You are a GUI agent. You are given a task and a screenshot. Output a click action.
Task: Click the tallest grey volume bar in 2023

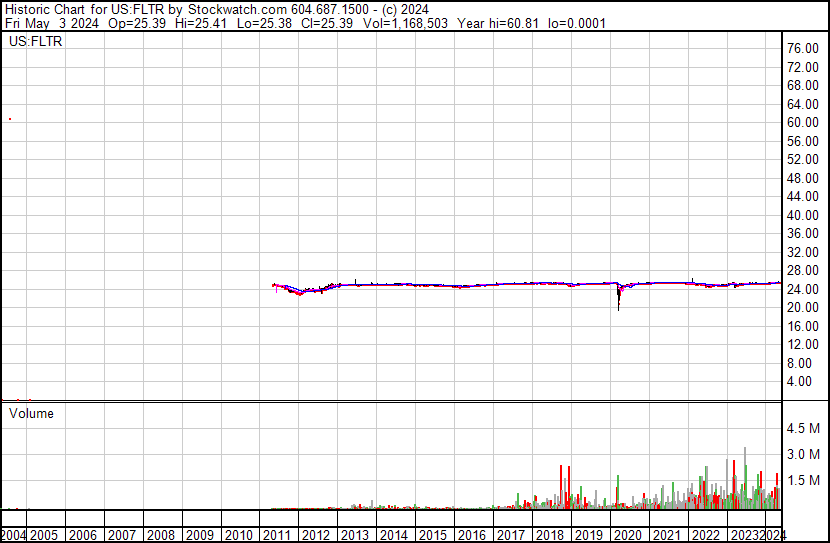(x=745, y=478)
